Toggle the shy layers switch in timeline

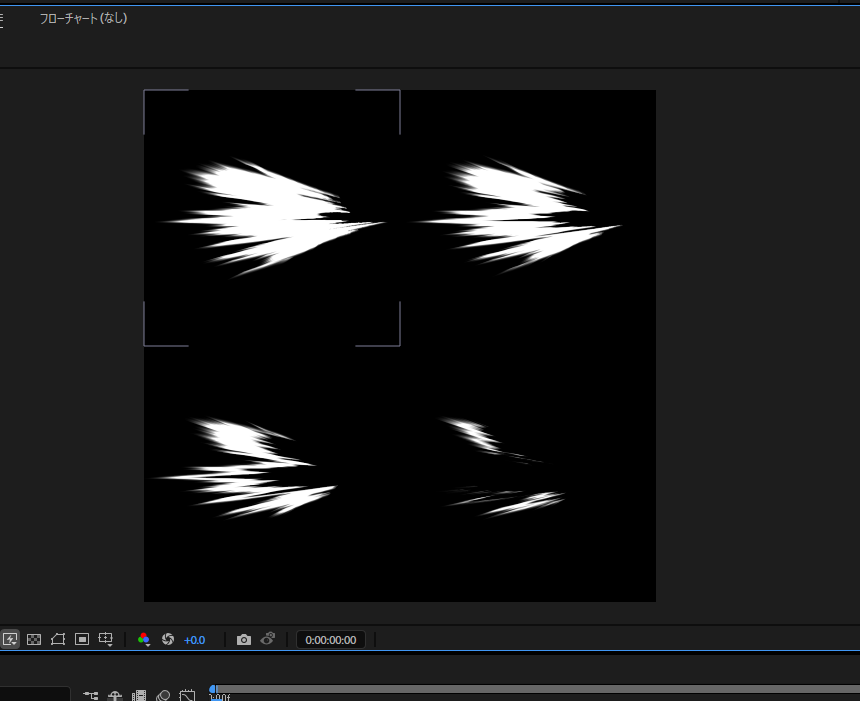tap(115, 695)
